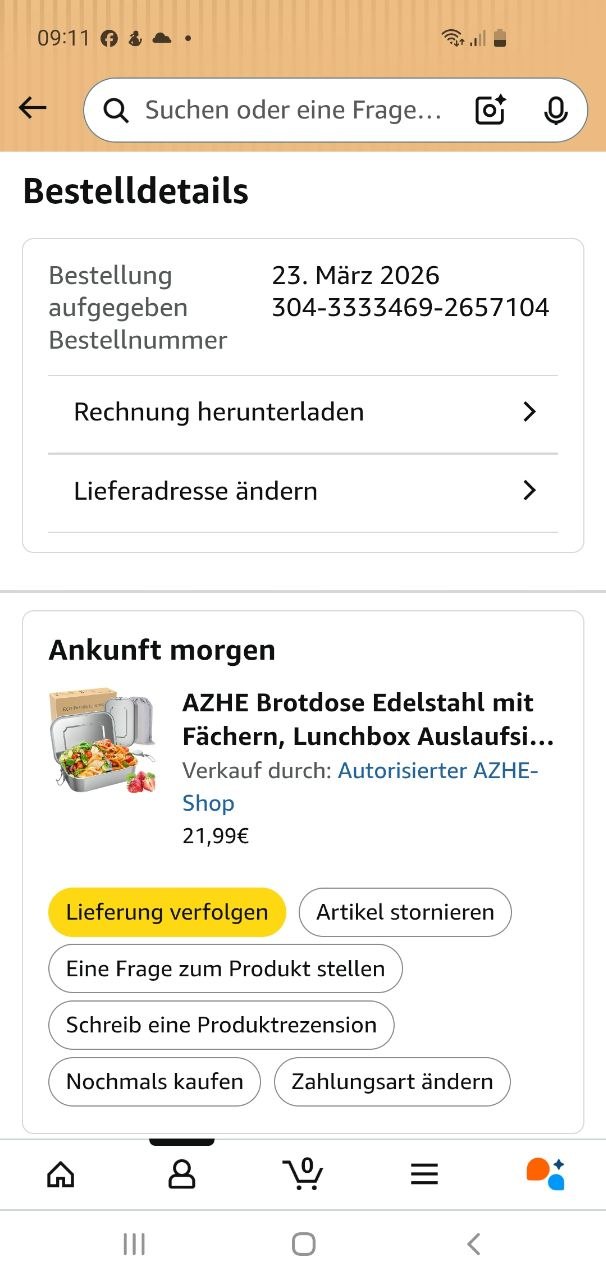Open the account profile tab icon
The height and width of the screenshot is (1280, 606).
click(x=182, y=1174)
